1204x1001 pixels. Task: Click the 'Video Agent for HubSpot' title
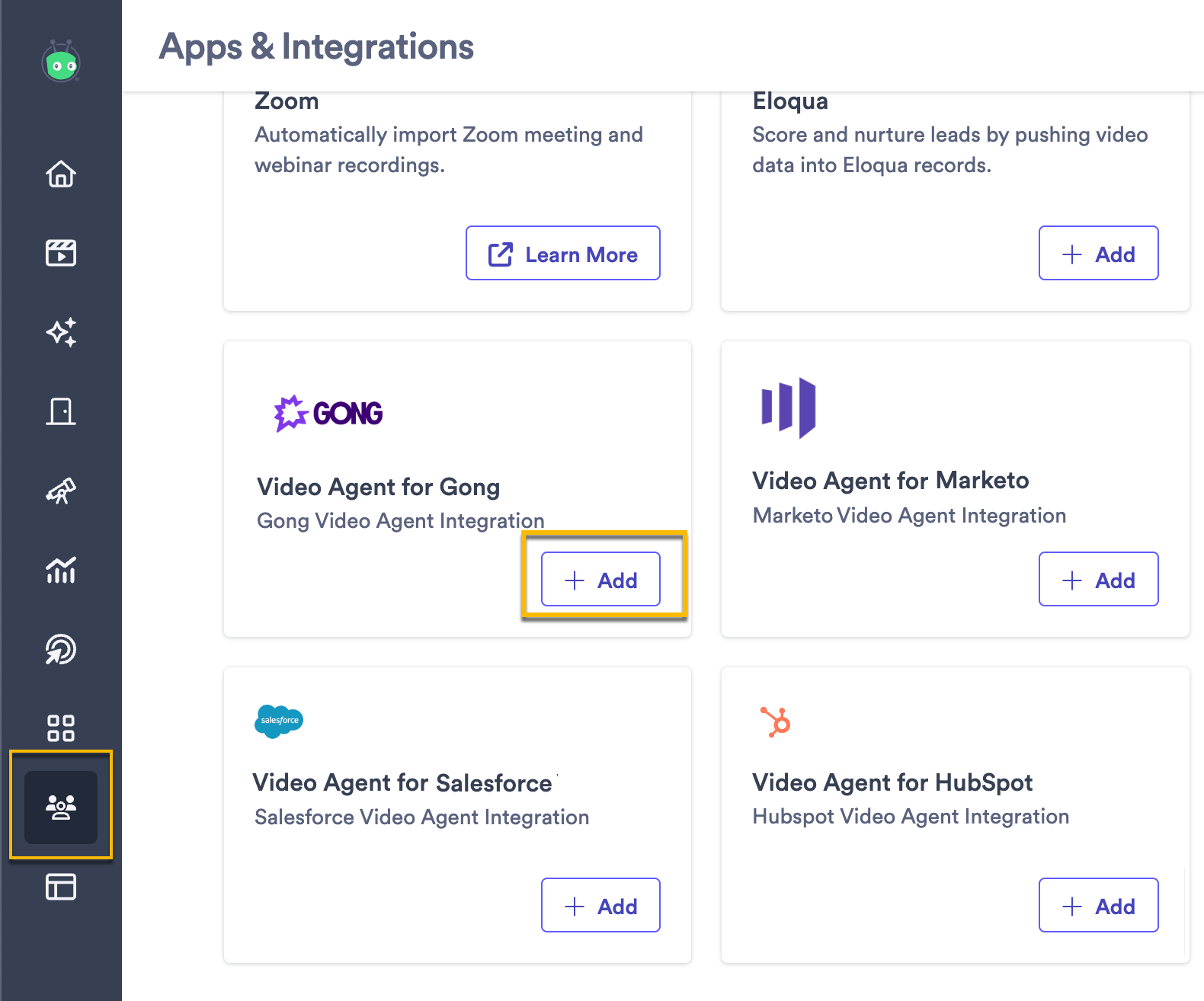[892, 782]
